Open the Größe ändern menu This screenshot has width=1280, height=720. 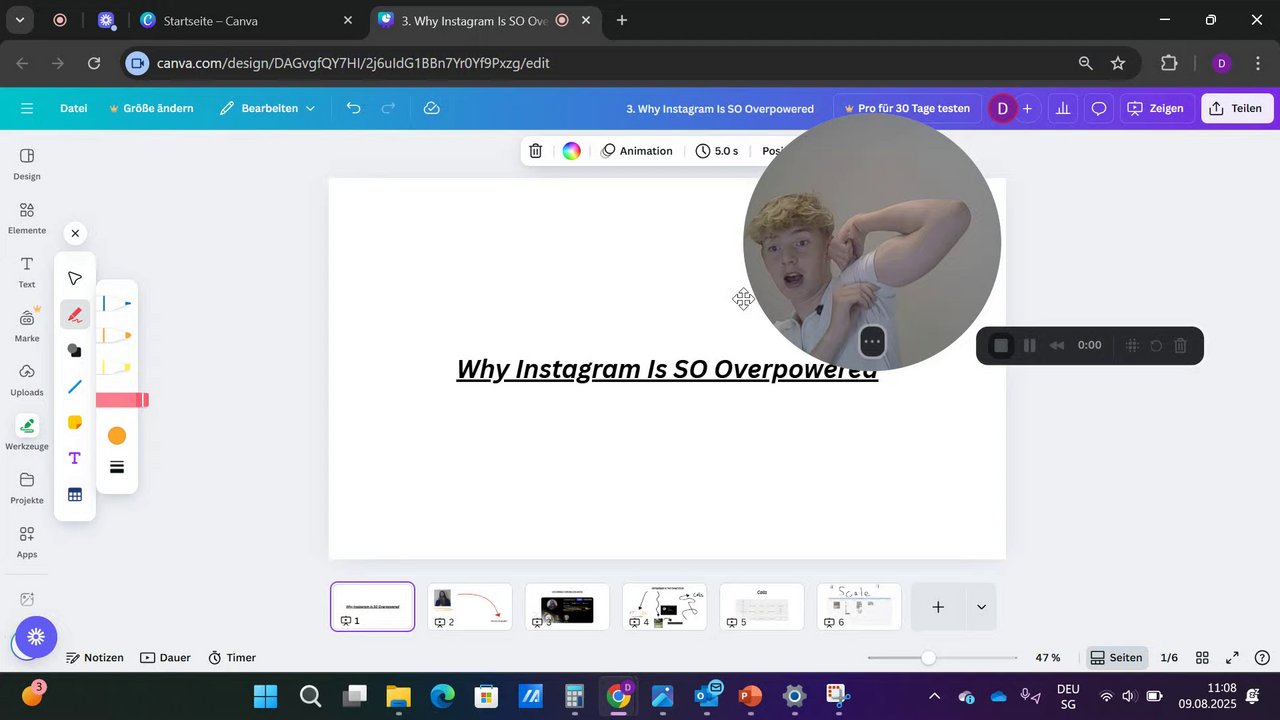(151, 108)
